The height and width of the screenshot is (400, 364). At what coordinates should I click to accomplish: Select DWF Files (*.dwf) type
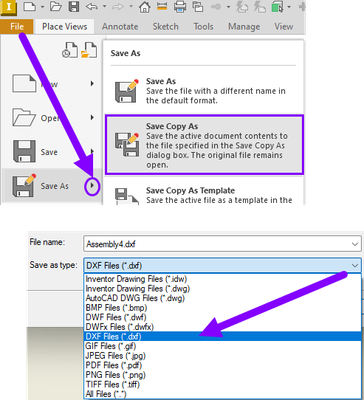[223, 317]
